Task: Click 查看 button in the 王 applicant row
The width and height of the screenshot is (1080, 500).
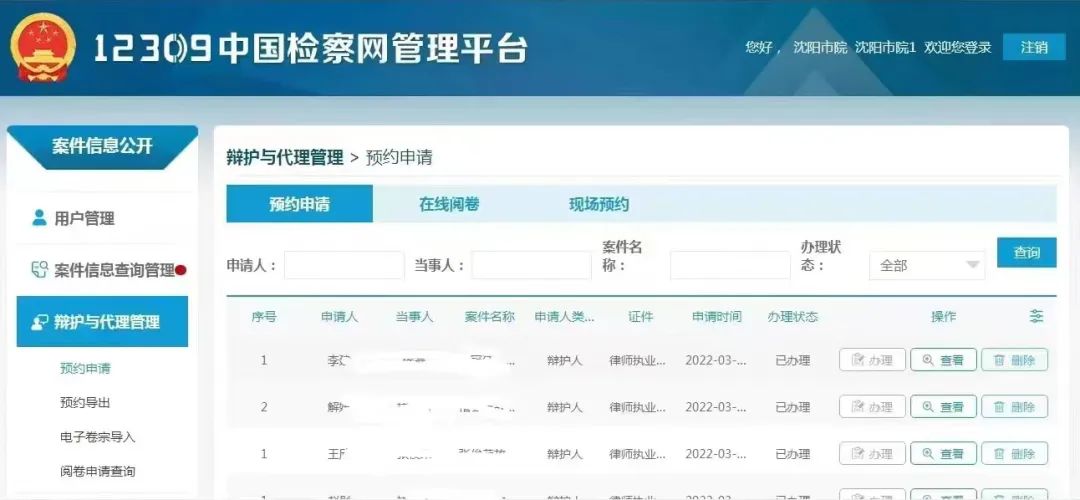Action: [943, 454]
